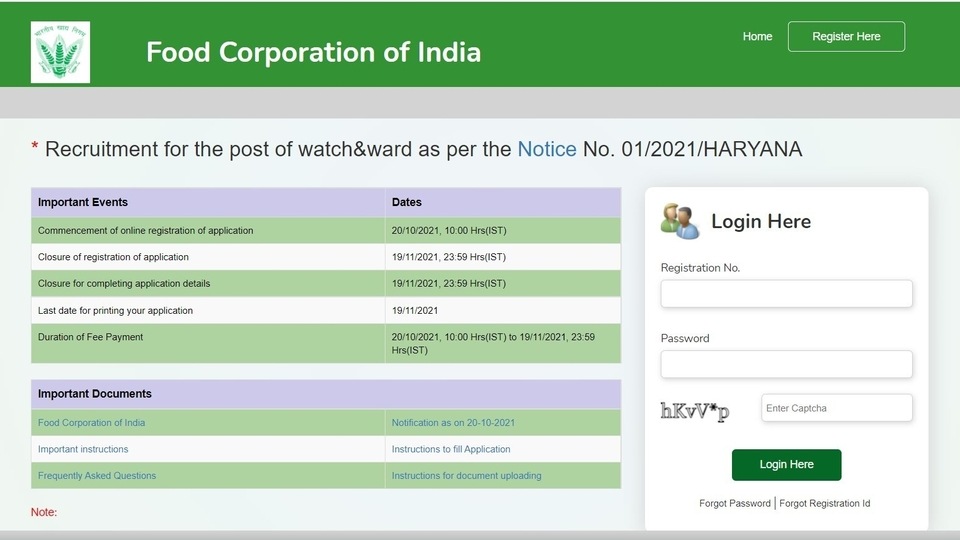Select the fee payment duration date cell

[x=503, y=343]
